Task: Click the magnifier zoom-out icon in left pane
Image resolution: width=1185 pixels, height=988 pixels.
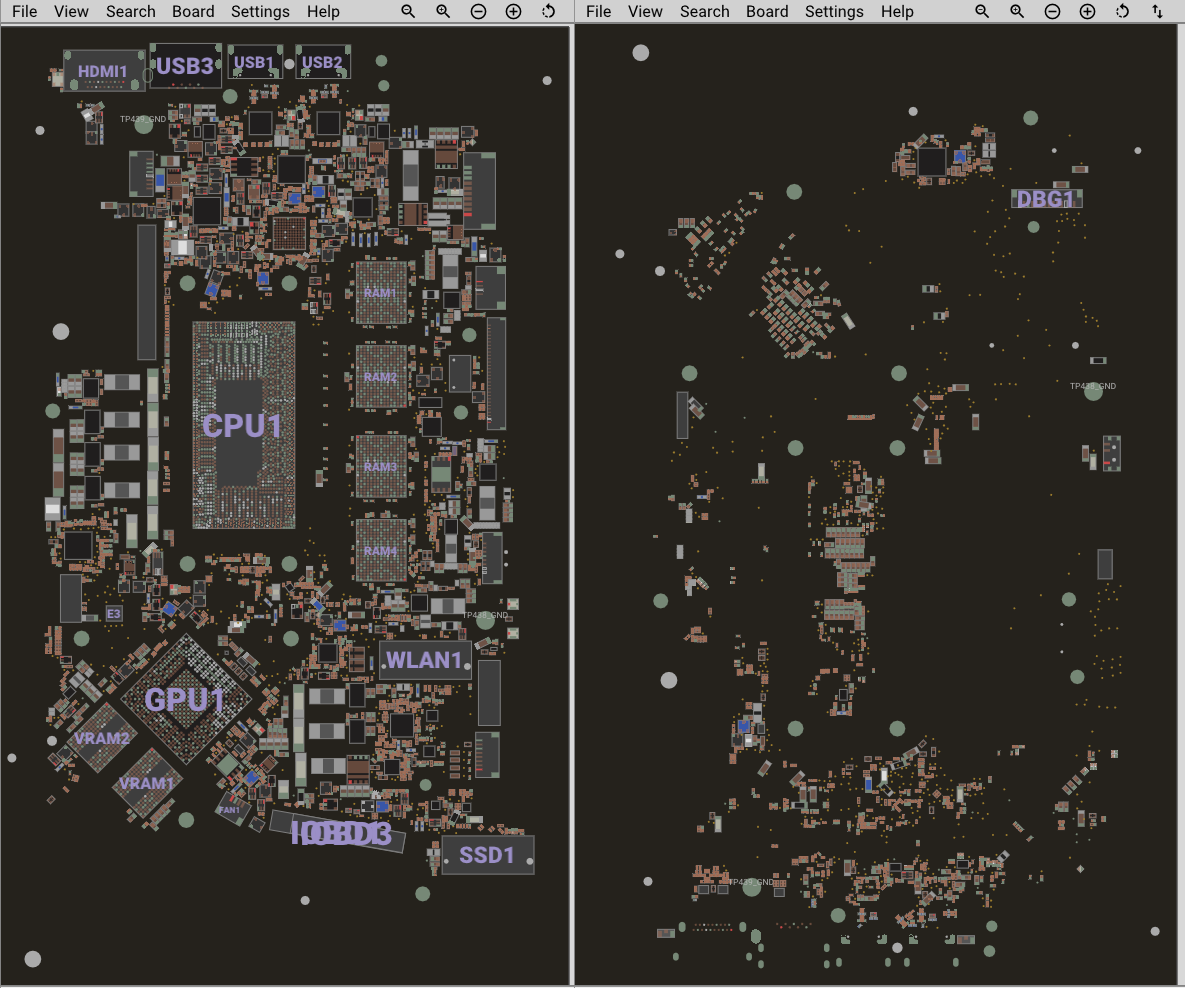Action: (x=408, y=11)
